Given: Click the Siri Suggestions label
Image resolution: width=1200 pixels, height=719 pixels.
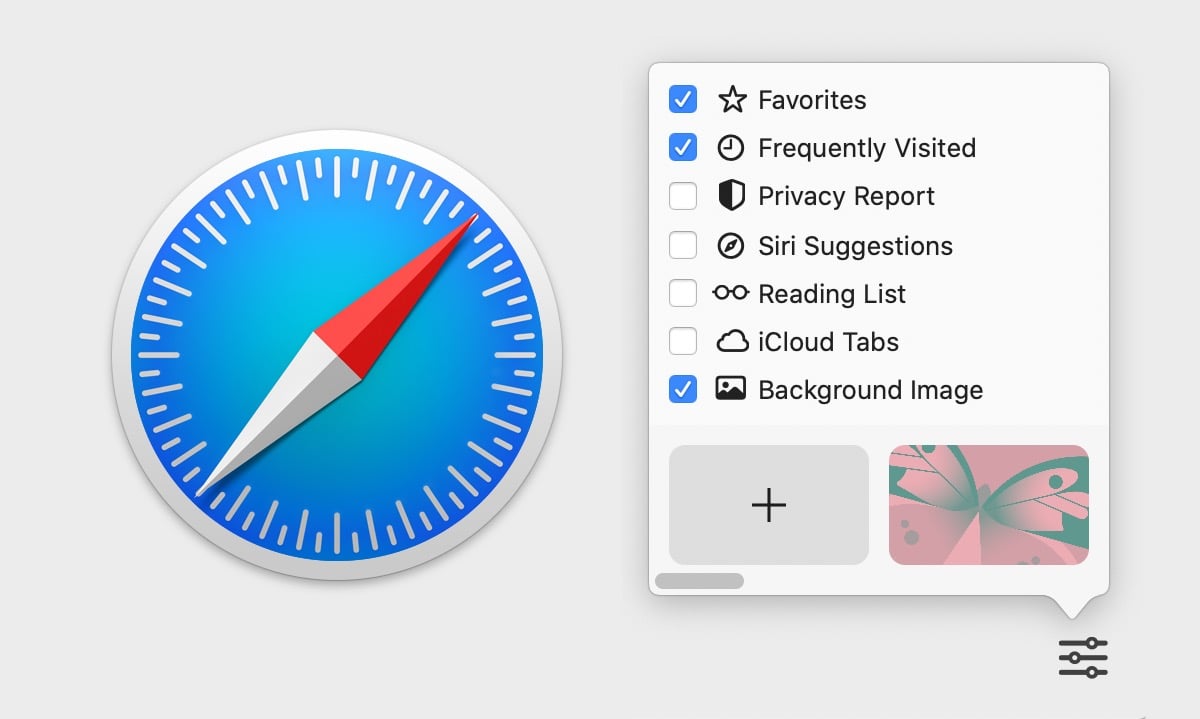Looking at the screenshot, I should (x=855, y=246).
